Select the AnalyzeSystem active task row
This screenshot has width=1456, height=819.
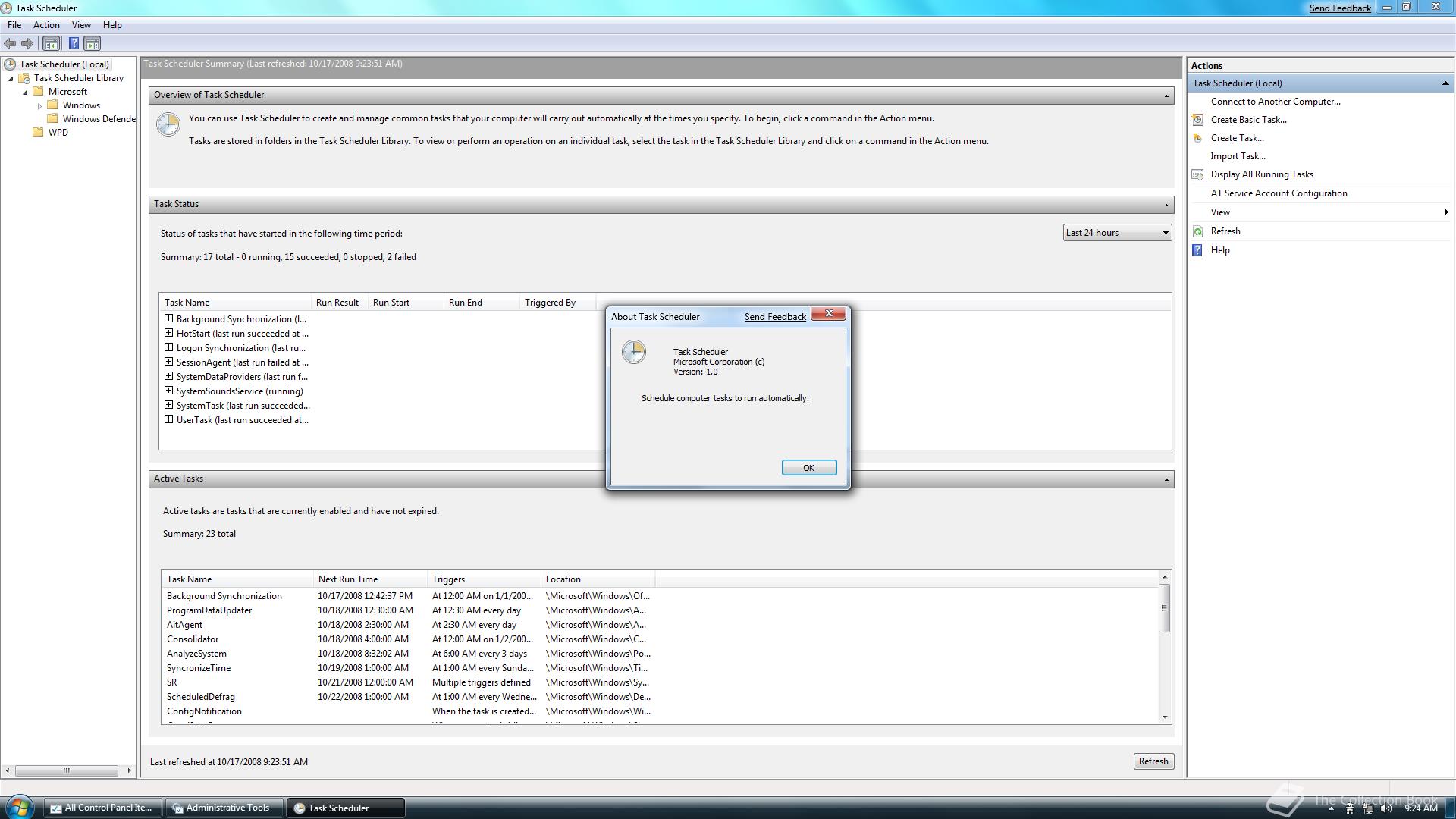click(408, 654)
